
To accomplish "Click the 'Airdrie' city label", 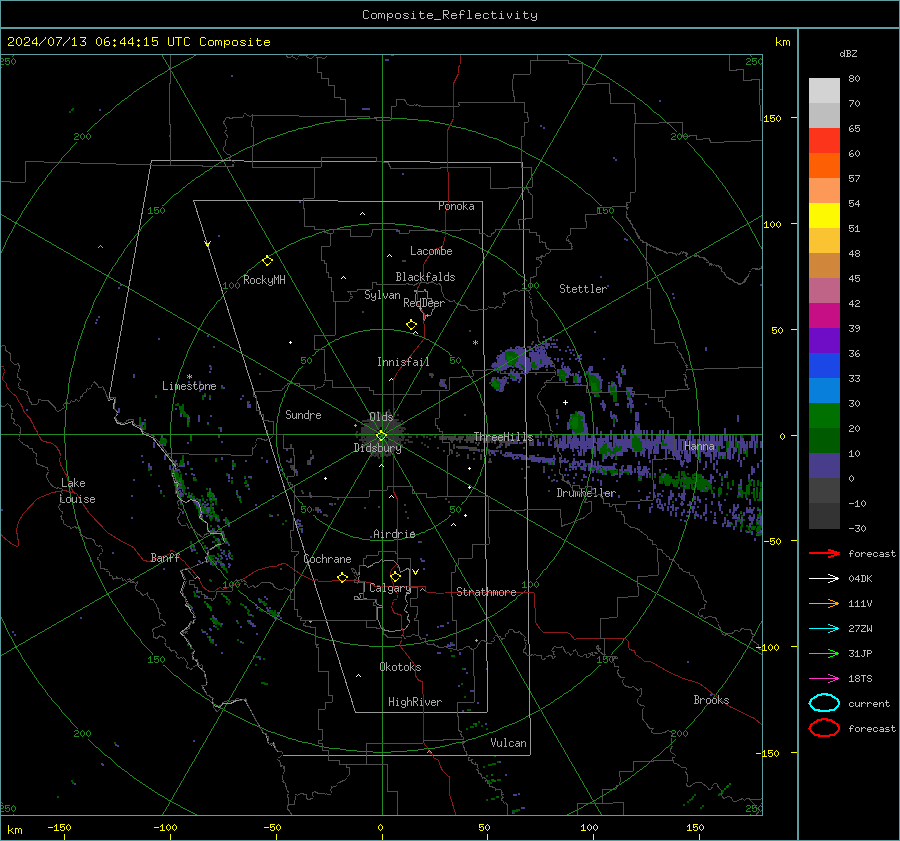I will tap(394, 534).
